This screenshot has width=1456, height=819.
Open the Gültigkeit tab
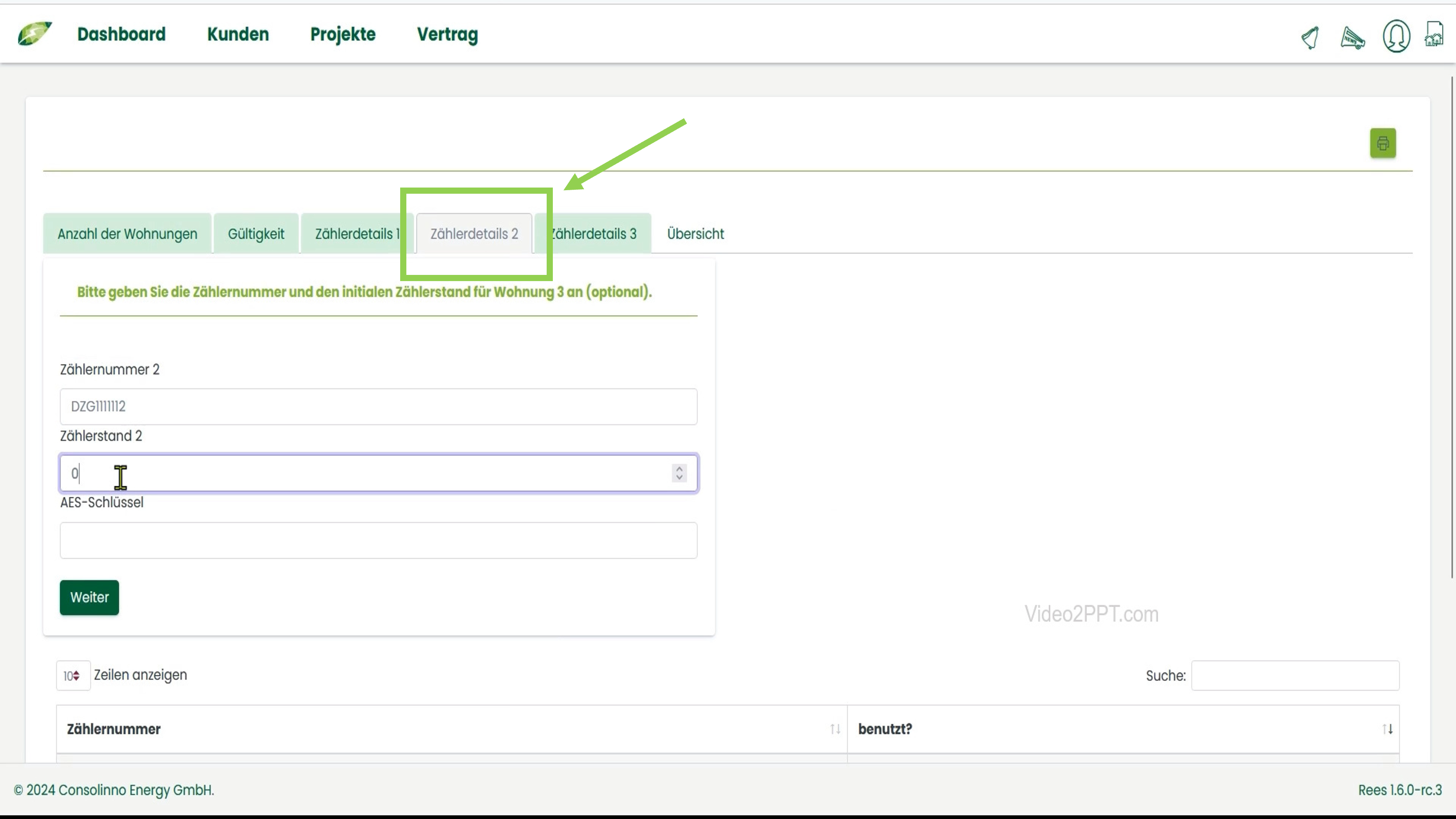tap(256, 234)
